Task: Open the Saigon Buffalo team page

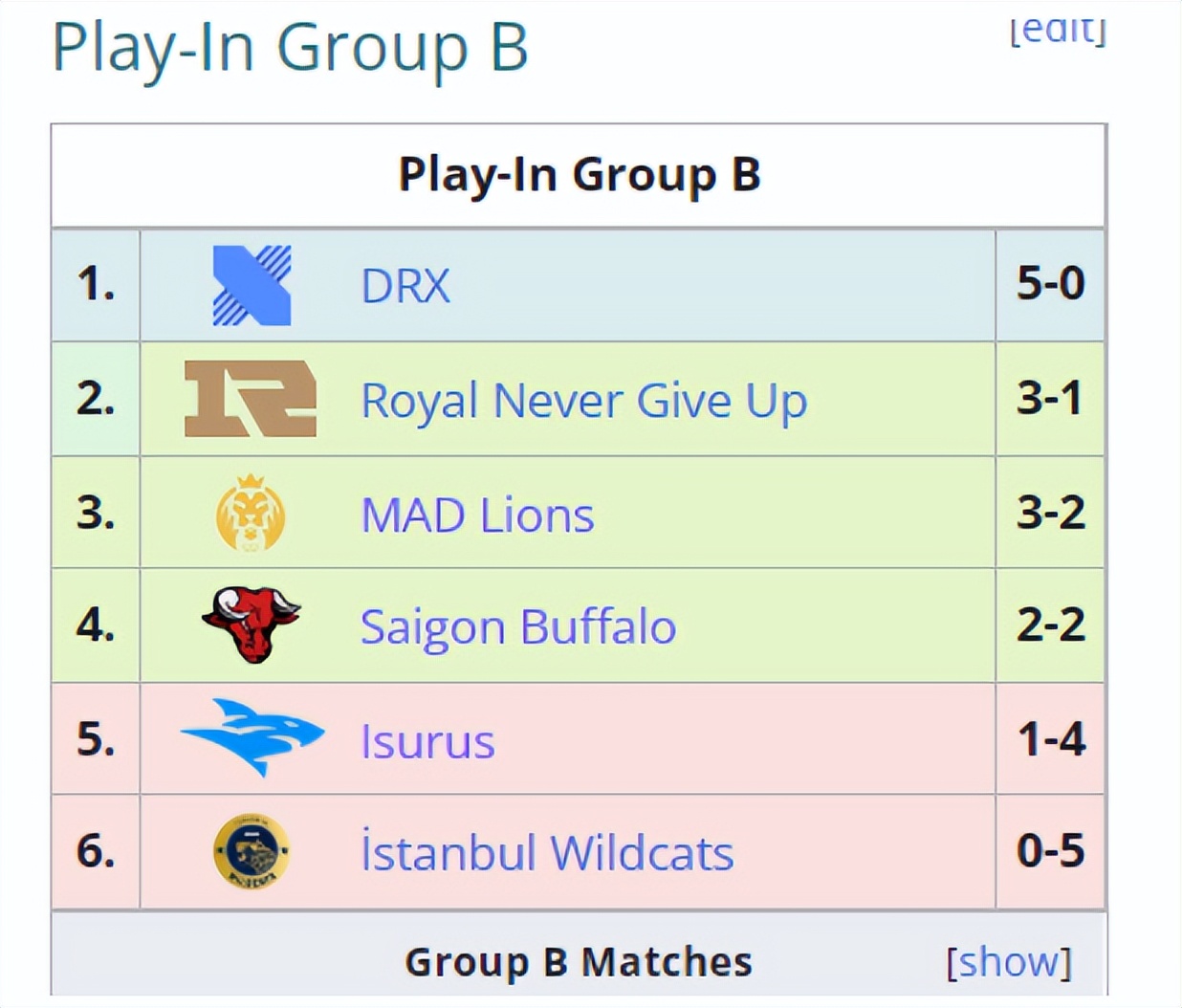Action: coord(518,627)
